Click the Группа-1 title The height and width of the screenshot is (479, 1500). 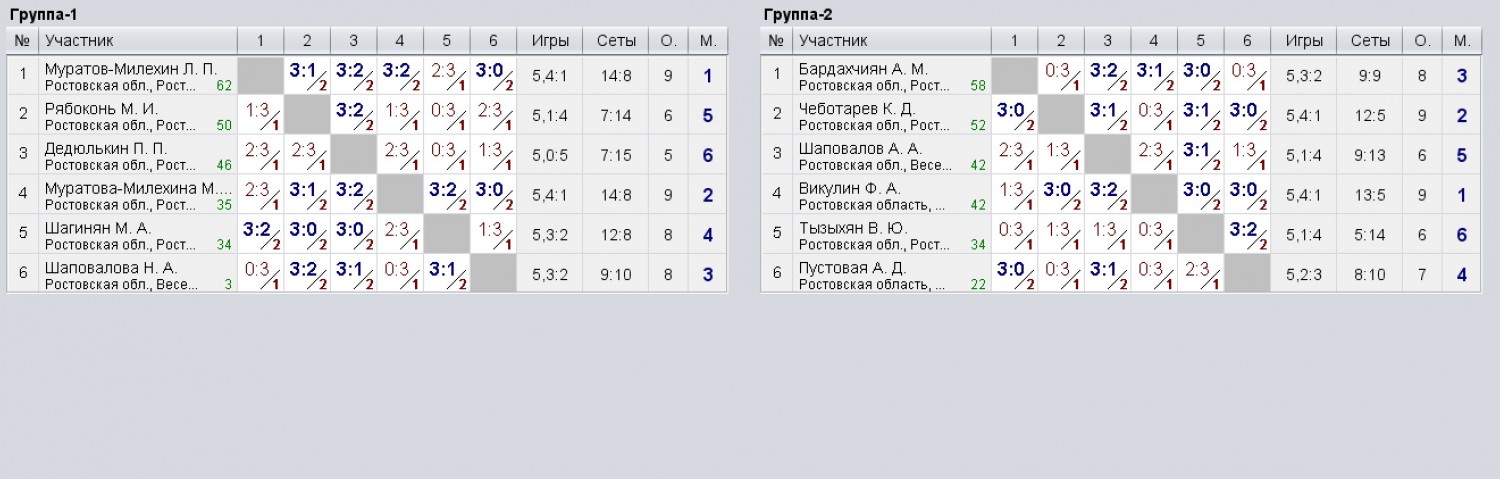click(x=43, y=15)
